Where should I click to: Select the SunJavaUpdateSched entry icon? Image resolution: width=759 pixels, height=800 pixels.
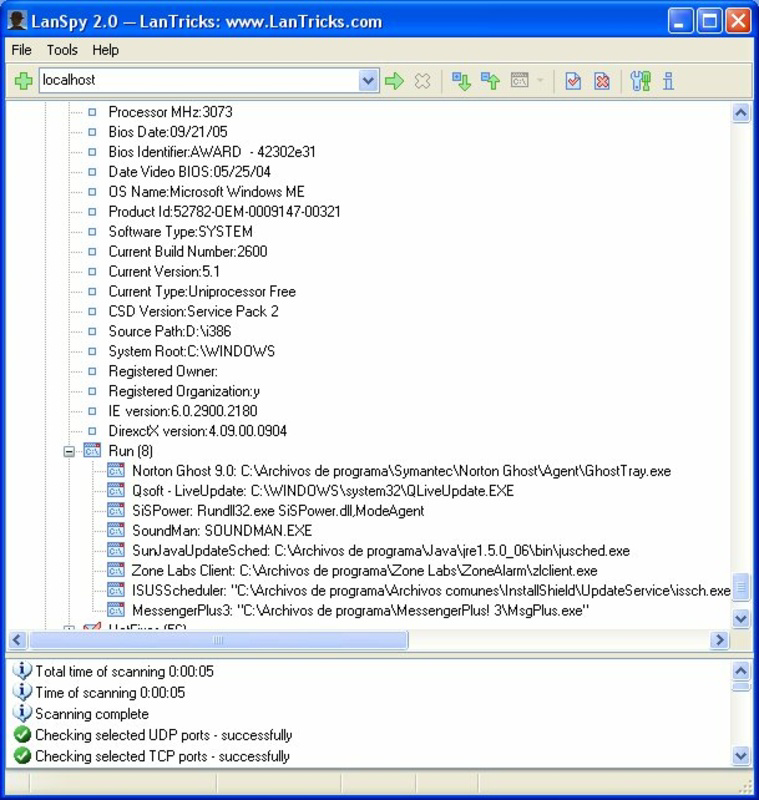116,550
